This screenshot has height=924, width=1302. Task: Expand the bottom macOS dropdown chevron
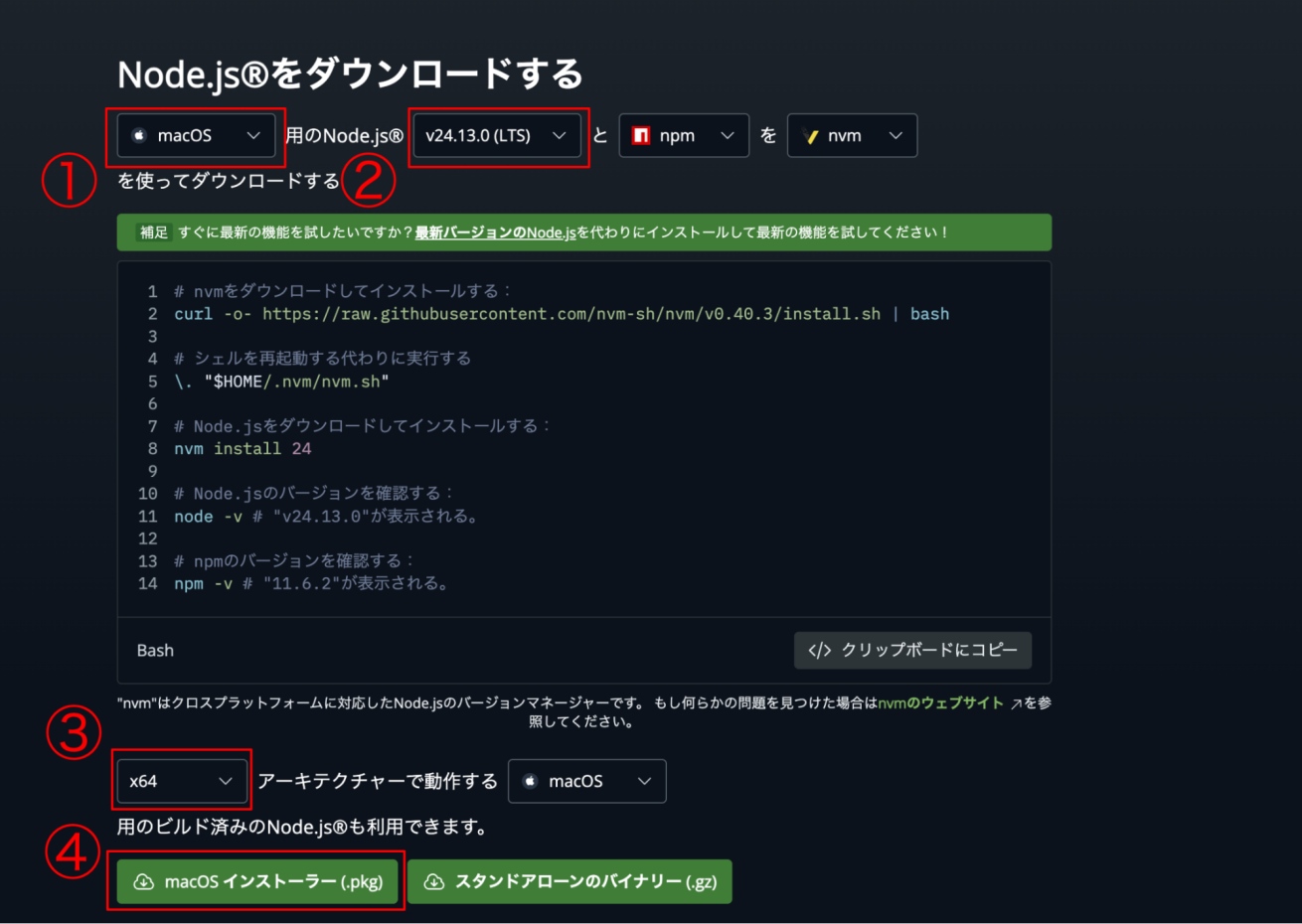point(644,782)
